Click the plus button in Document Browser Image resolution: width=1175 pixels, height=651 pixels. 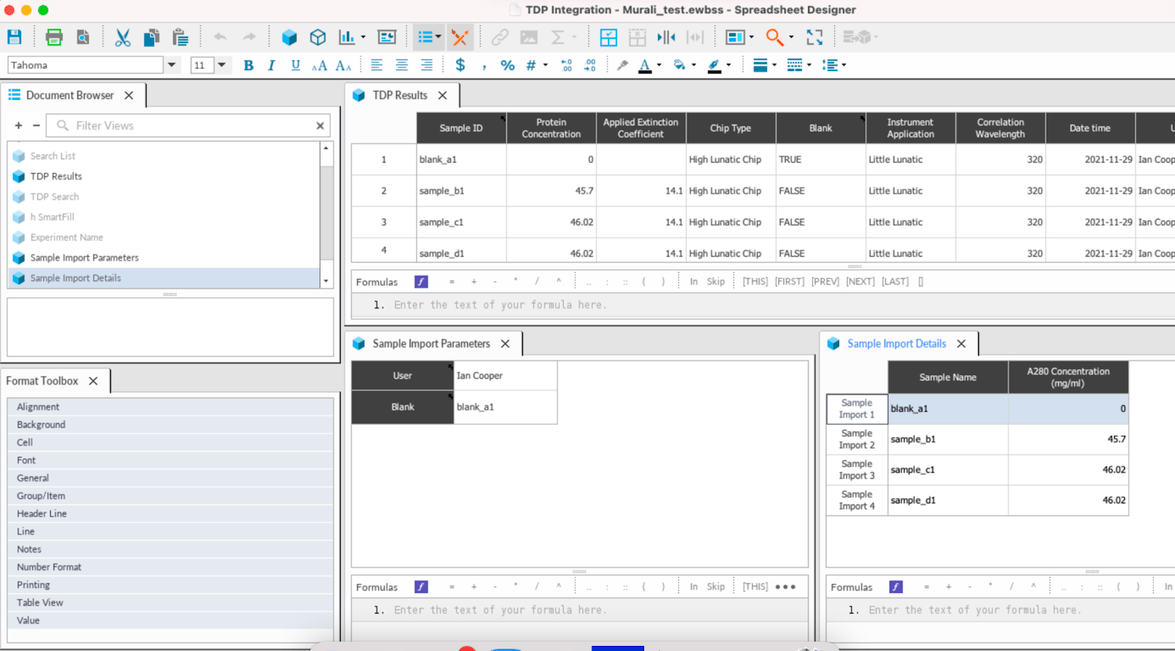click(x=19, y=125)
